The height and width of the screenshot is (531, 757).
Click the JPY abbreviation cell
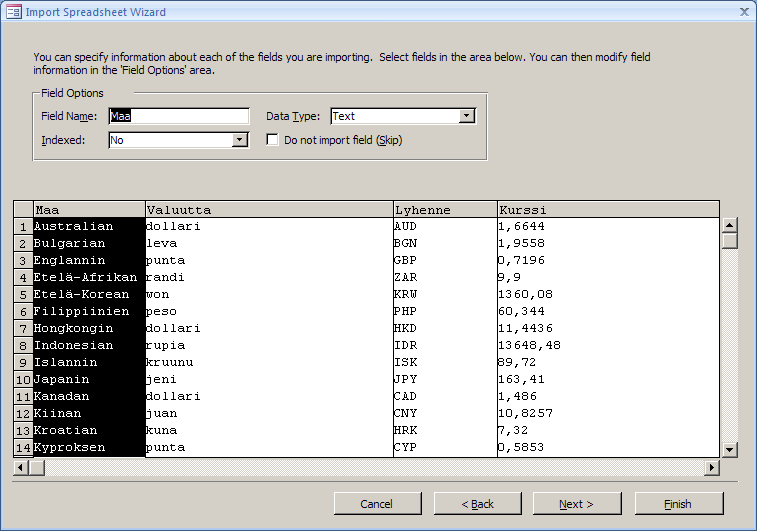[x=445, y=379]
